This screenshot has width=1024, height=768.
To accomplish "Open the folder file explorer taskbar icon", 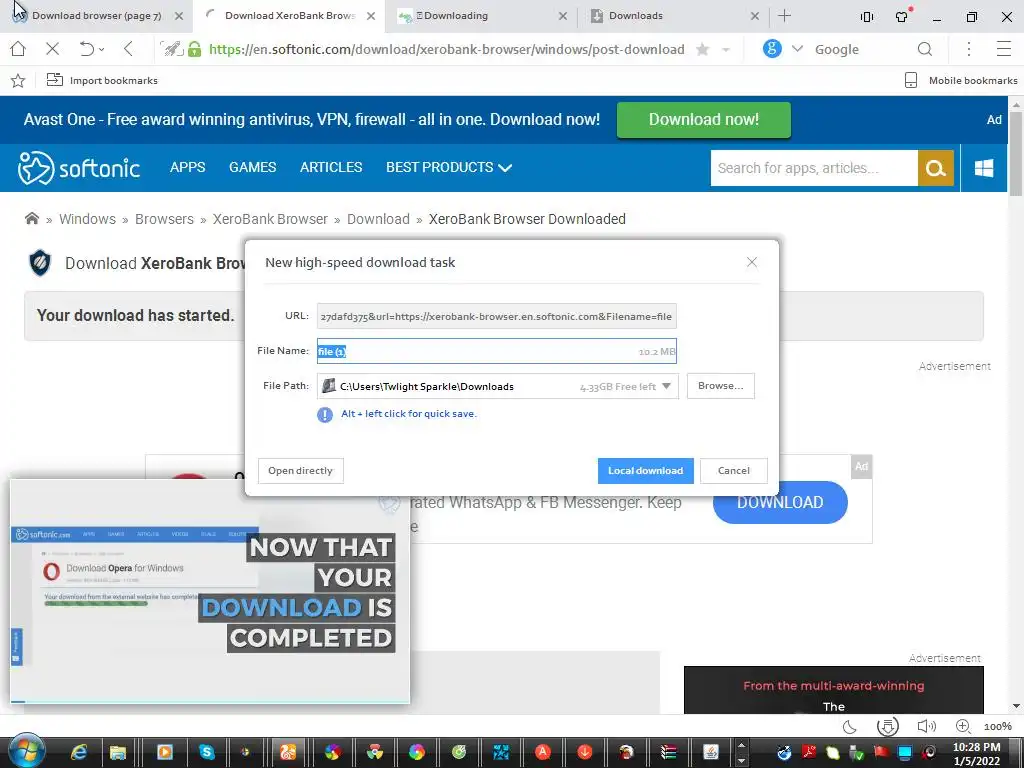I will click(x=118, y=752).
